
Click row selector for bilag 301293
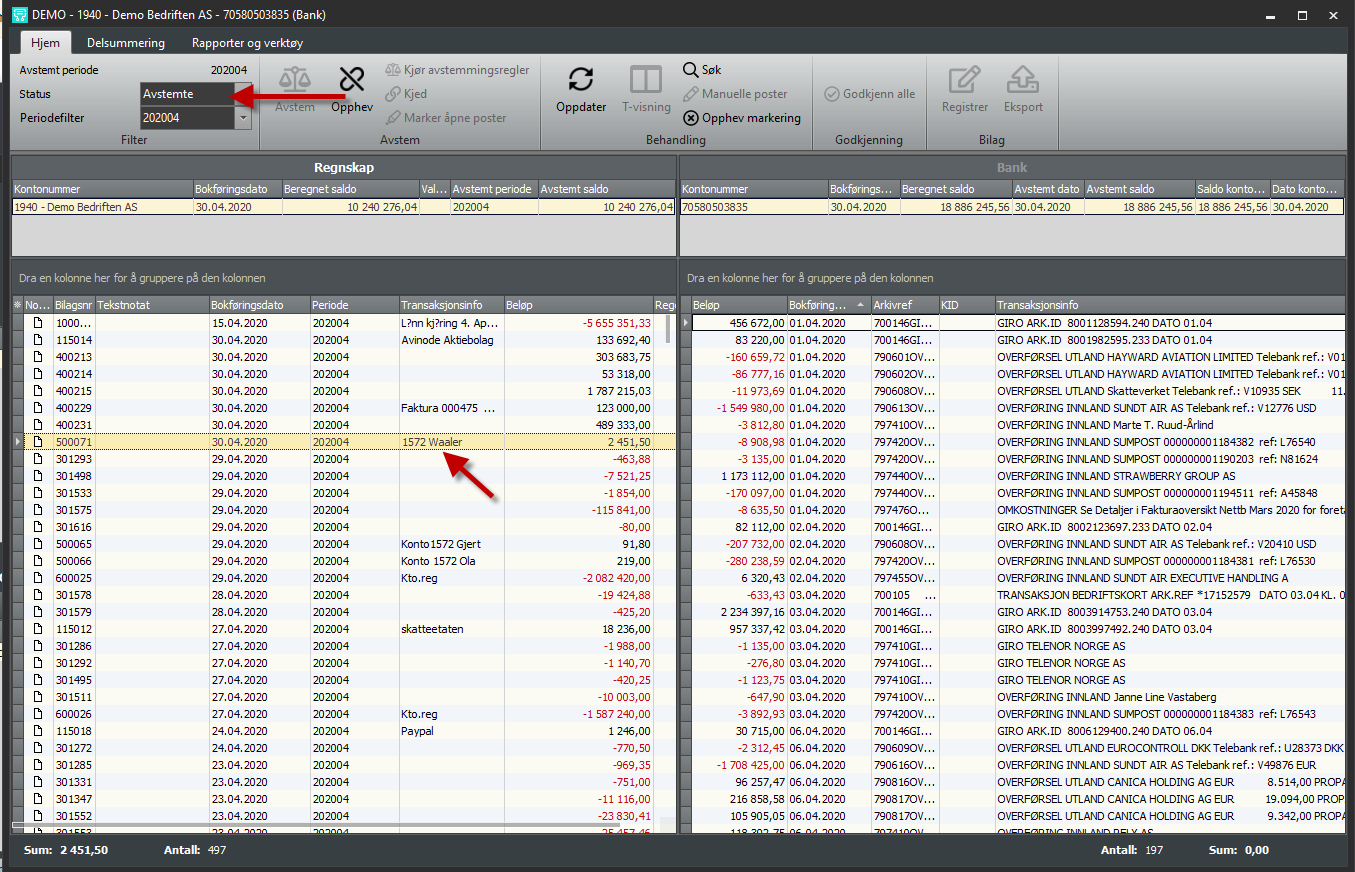click(x=18, y=459)
